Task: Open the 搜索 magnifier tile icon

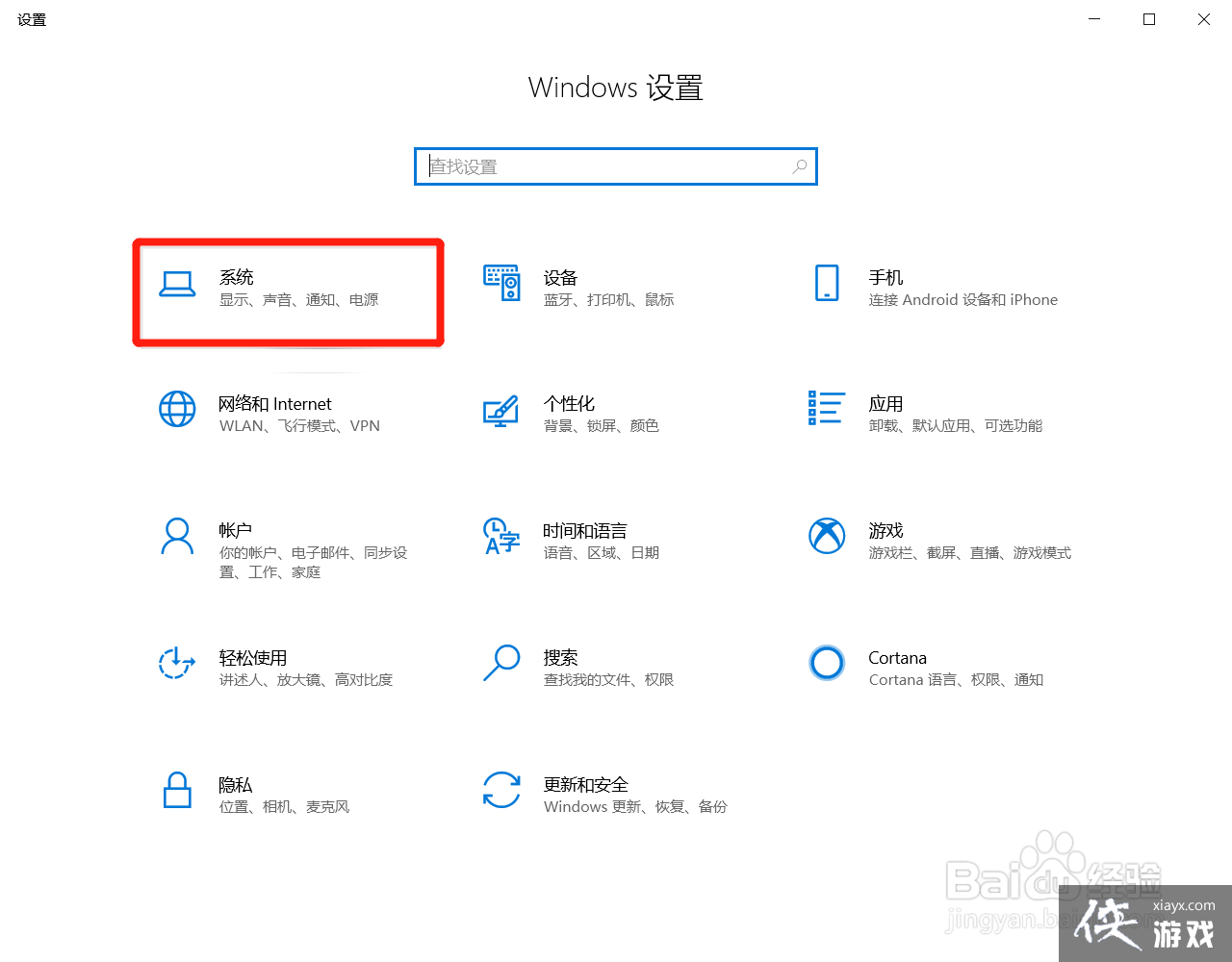Action: coord(501,663)
